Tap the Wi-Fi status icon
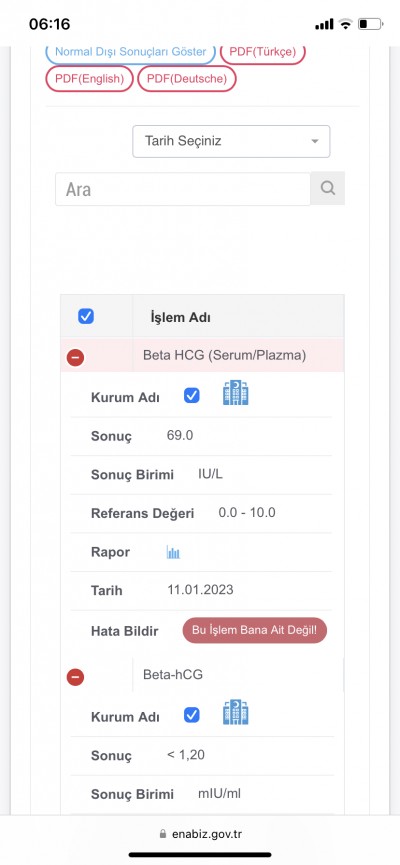The height and width of the screenshot is (865, 400). 346,24
